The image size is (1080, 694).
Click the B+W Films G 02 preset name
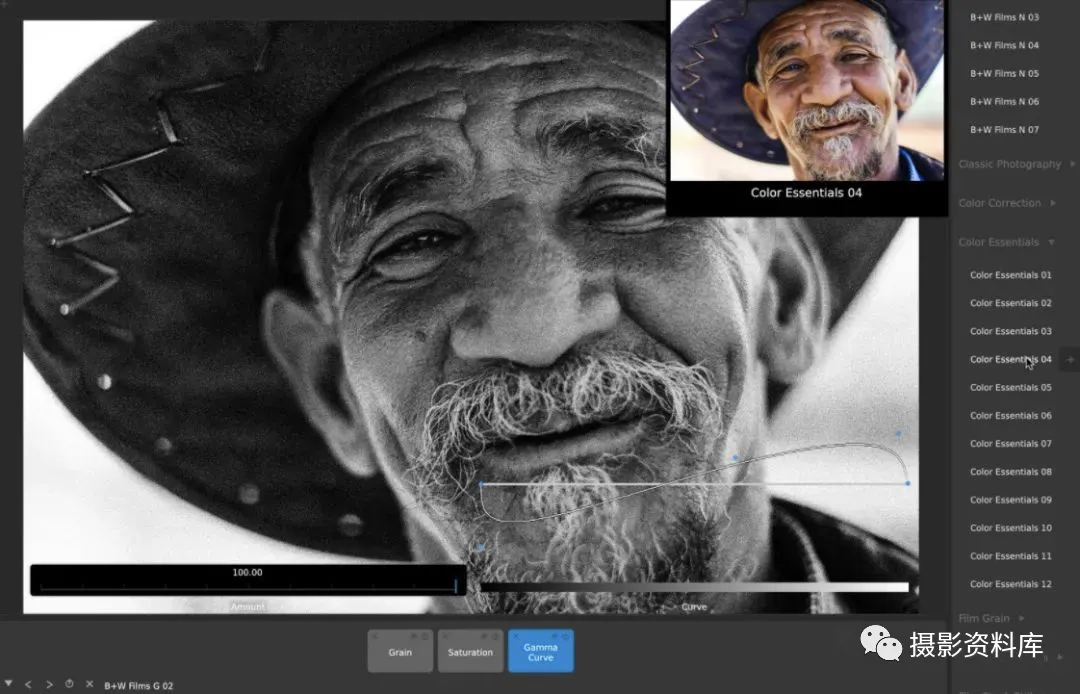(x=138, y=686)
